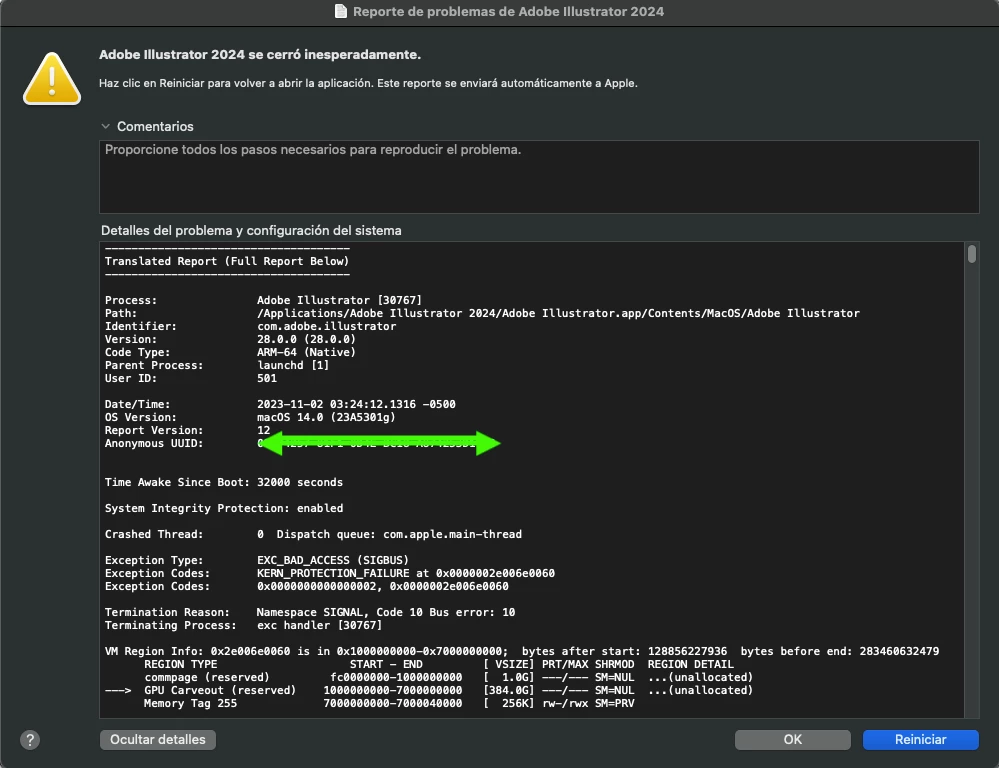The image size is (999, 768).
Task: Click 'exc handler [30767]' terminating process
Action: click(x=319, y=625)
